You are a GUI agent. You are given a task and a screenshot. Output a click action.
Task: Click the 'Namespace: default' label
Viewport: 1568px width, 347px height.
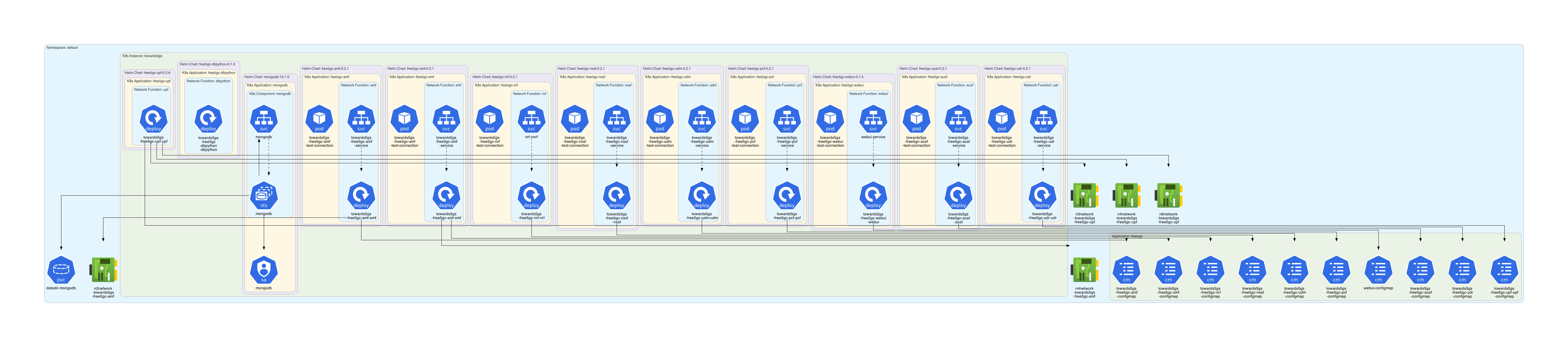tap(62, 47)
